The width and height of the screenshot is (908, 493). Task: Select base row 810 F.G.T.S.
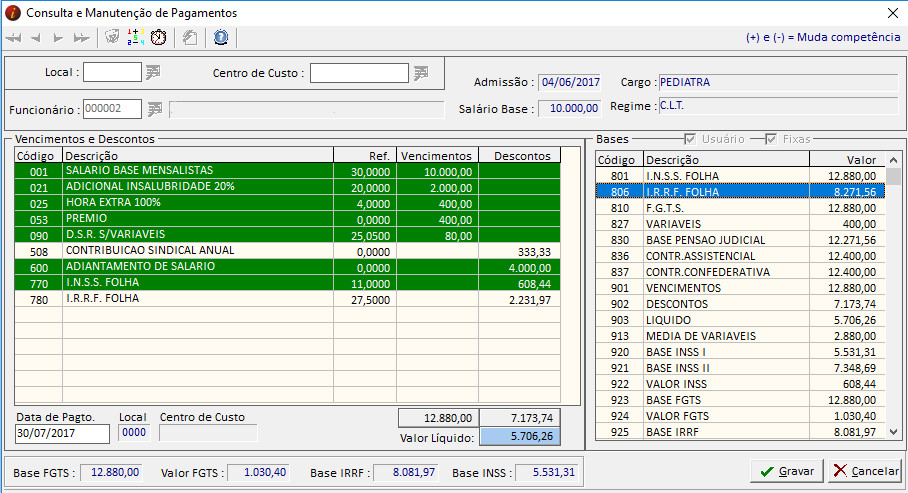click(740, 207)
